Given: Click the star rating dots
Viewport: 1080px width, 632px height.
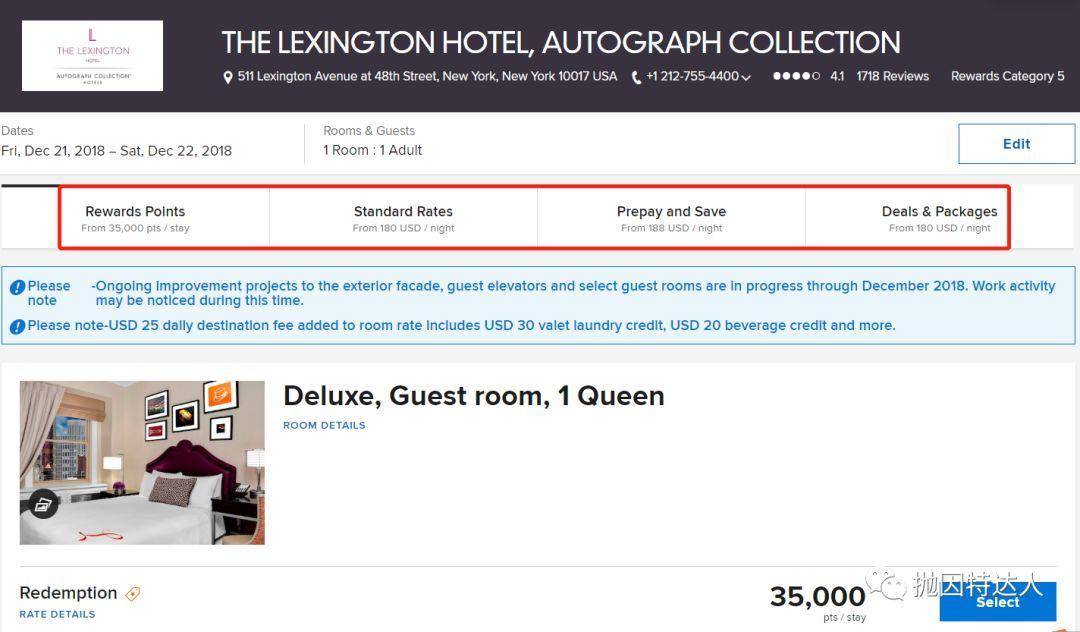Looking at the screenshot, I should pos(796,76).
